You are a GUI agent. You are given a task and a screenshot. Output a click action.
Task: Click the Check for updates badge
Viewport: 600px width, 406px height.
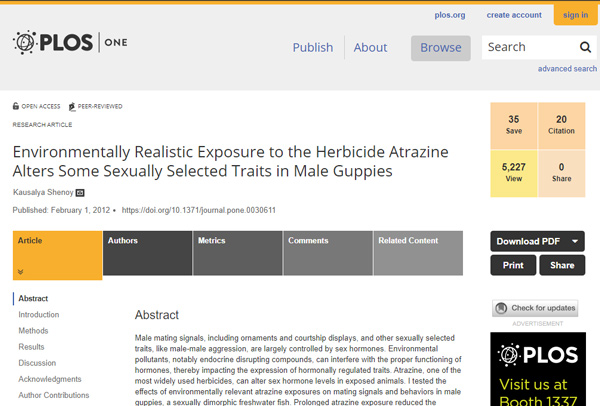535,308
